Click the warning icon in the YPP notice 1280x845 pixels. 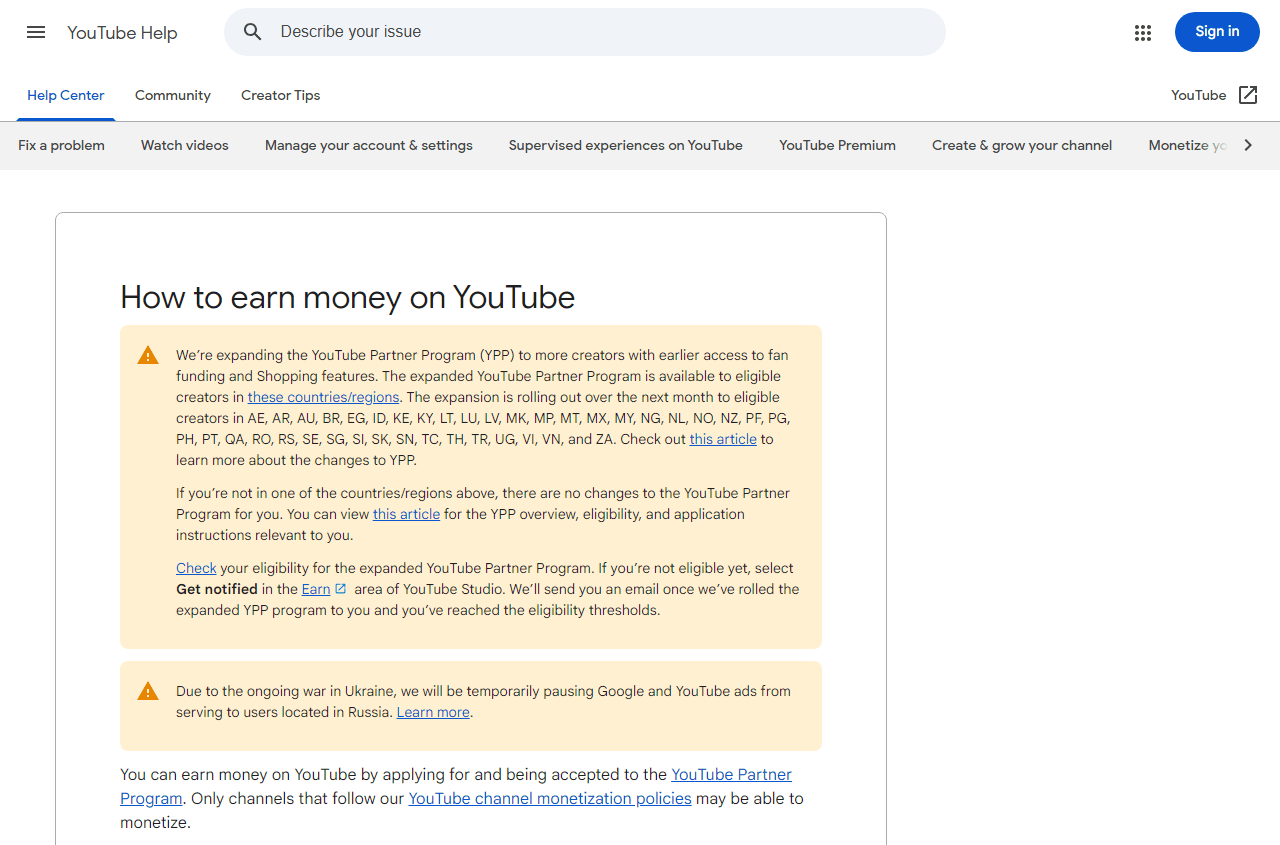tap(148, 355)
